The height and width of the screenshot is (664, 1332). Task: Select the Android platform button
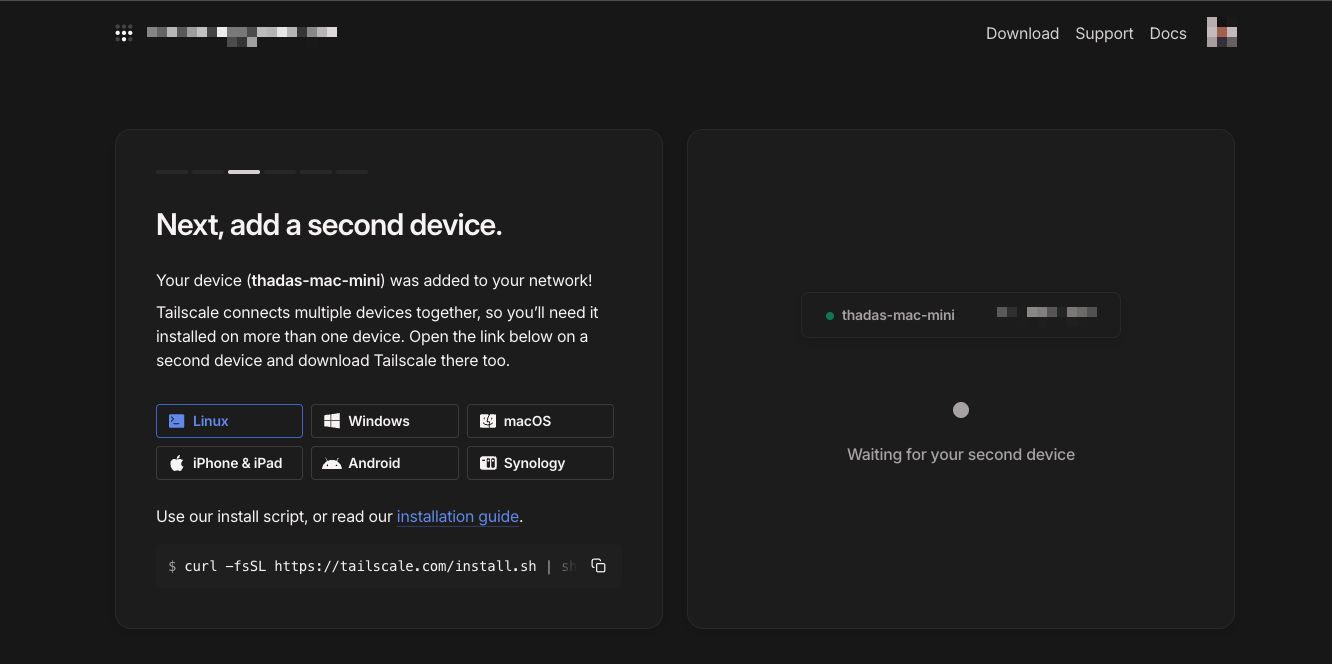point(384,463)
